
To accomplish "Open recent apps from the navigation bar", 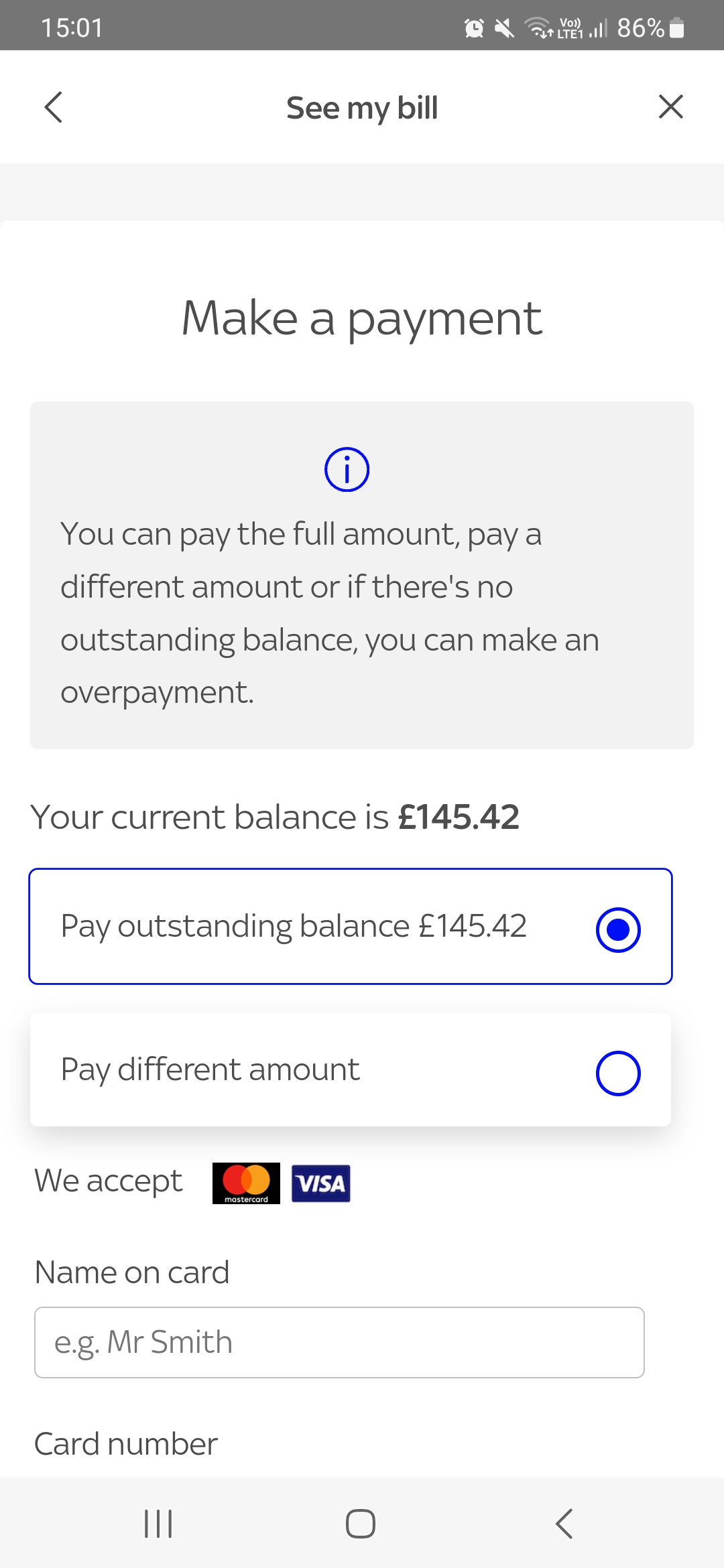I will 158,1522.
